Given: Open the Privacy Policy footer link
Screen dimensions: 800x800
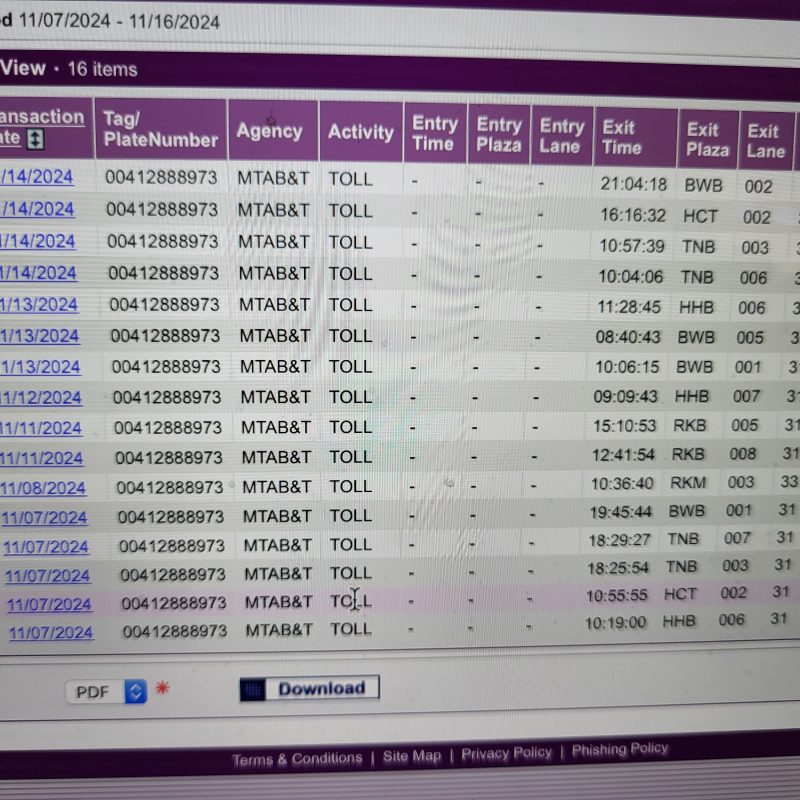Looking at the screenshot, I should click(x=506, y=753).
